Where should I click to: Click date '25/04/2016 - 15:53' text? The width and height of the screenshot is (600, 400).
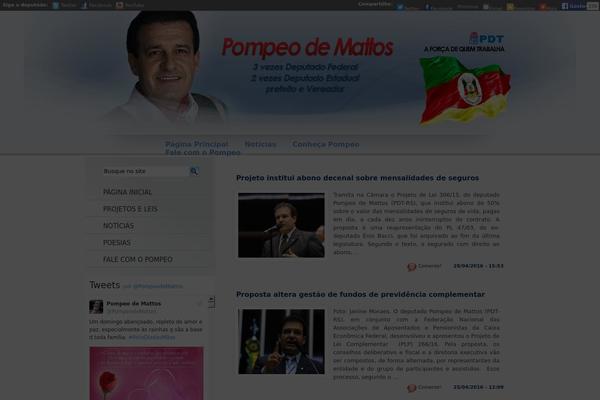click(x=478, y=266)
